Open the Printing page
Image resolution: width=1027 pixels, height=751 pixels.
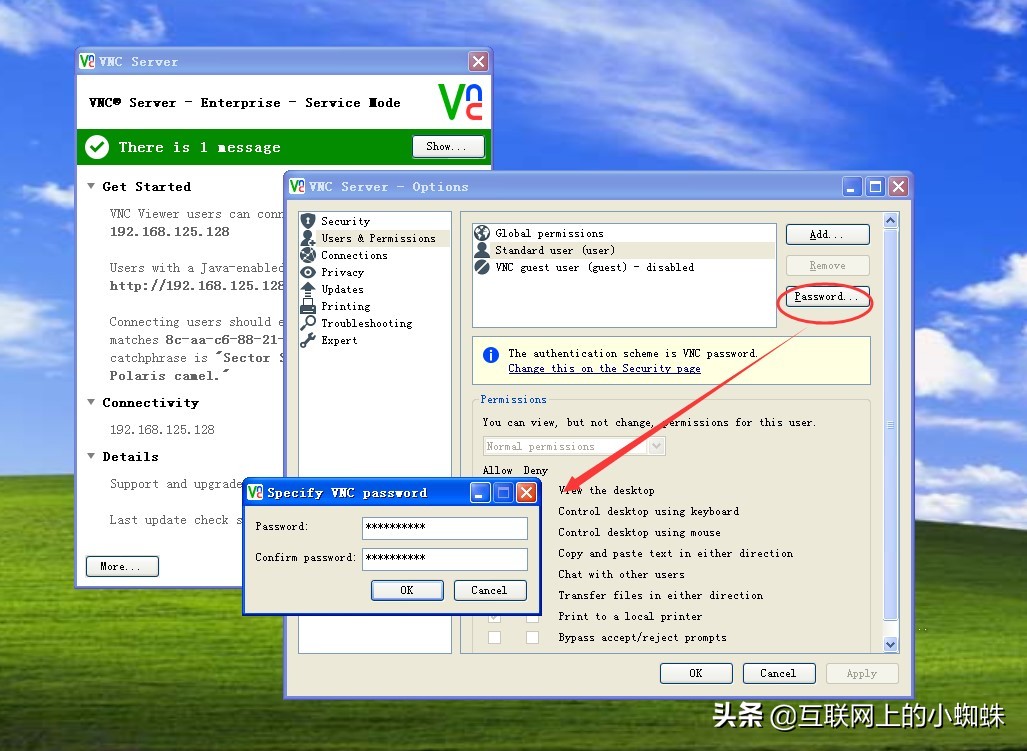pyautogui.click(x=345, y=306)
